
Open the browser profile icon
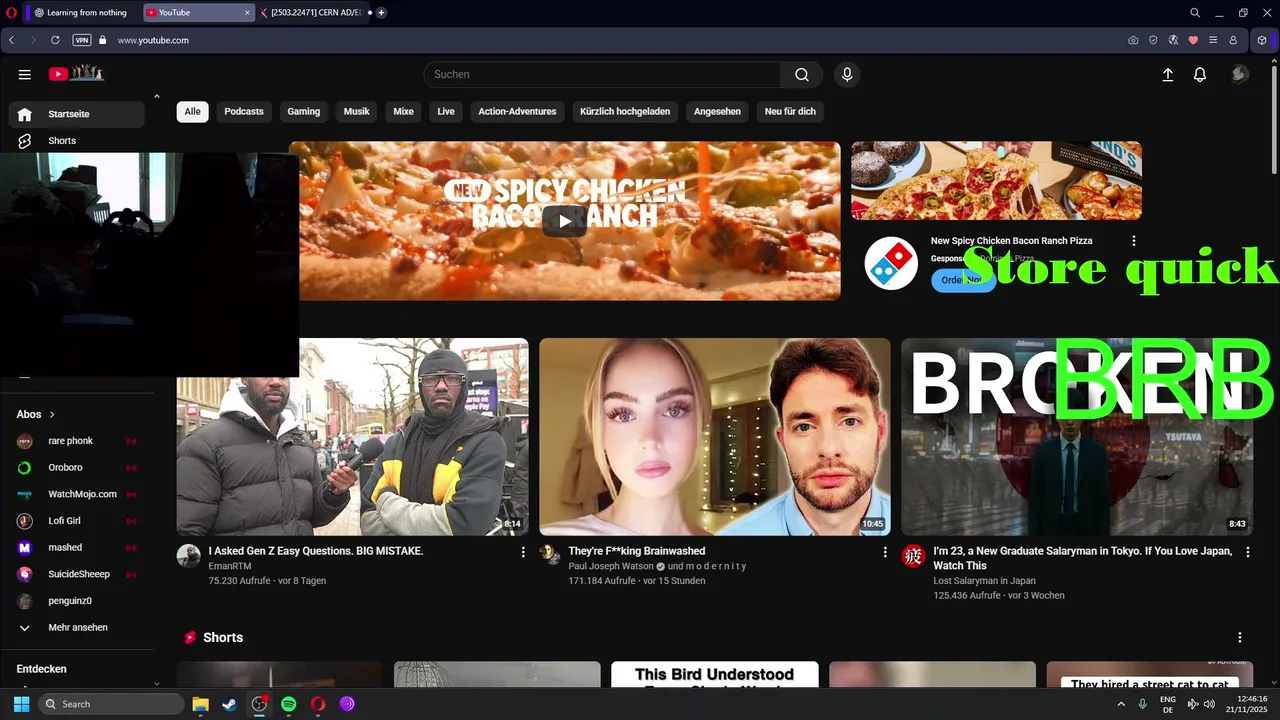(1233, 40)
